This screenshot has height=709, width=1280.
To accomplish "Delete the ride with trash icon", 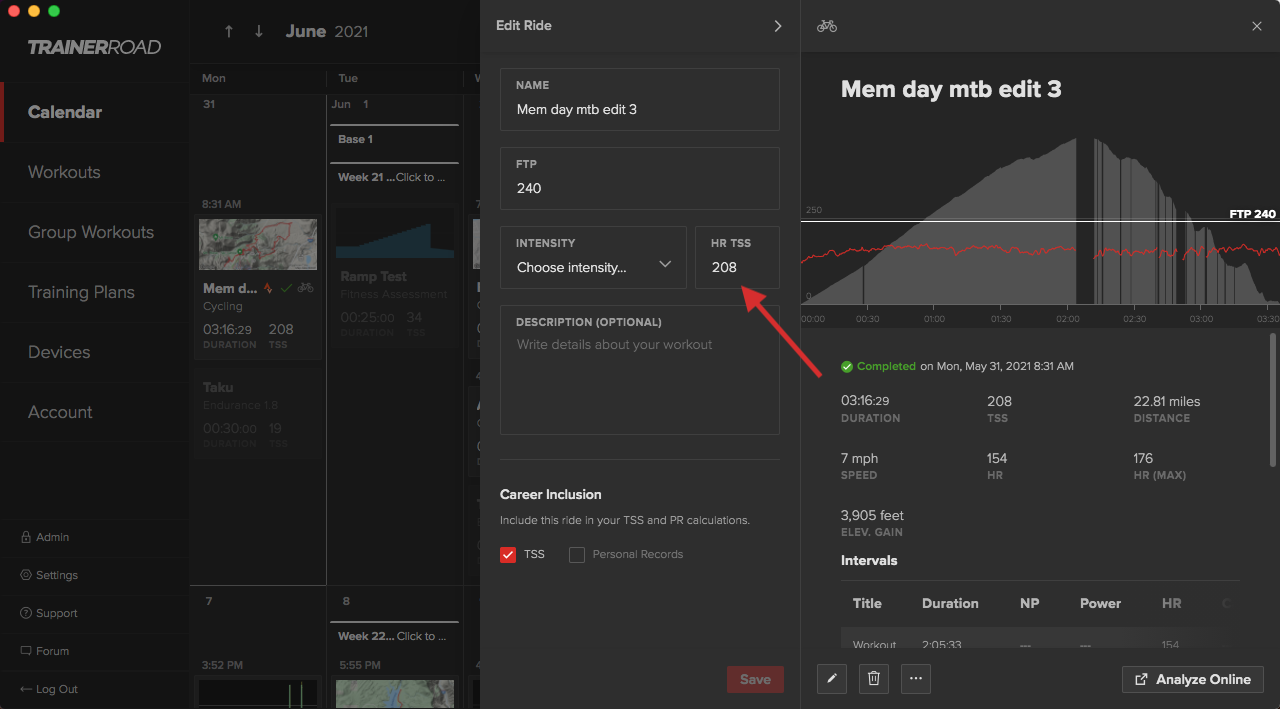I will (874, 679).
